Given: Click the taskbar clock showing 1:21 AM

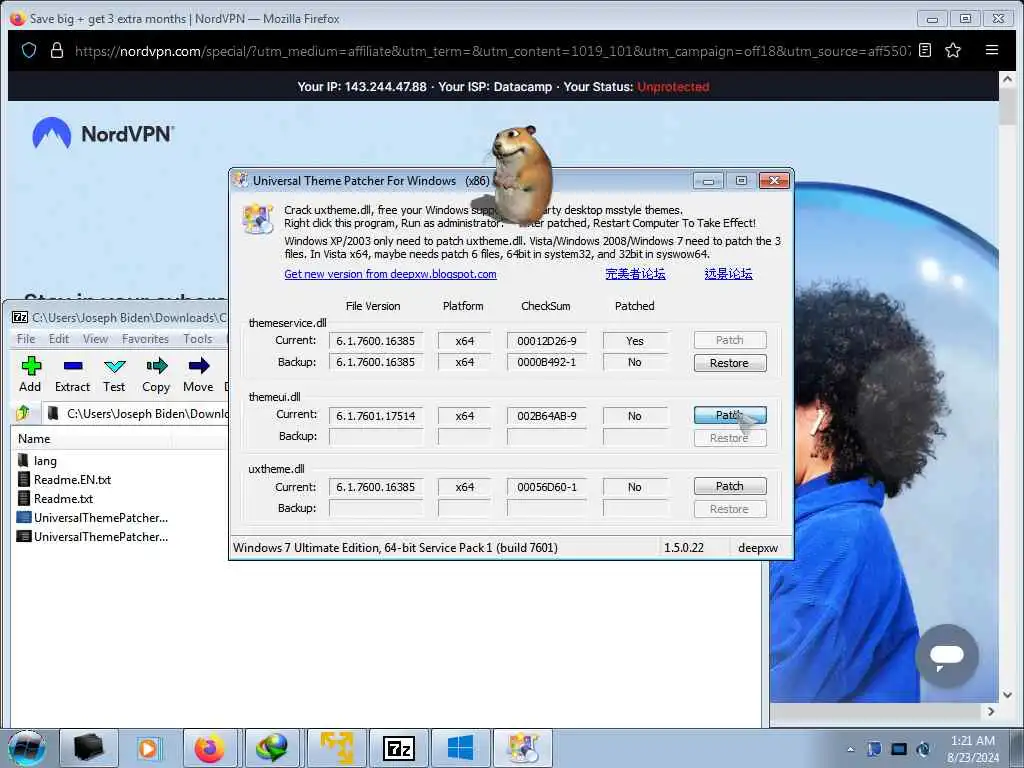Looking at the screenshot, I should 973,749.
